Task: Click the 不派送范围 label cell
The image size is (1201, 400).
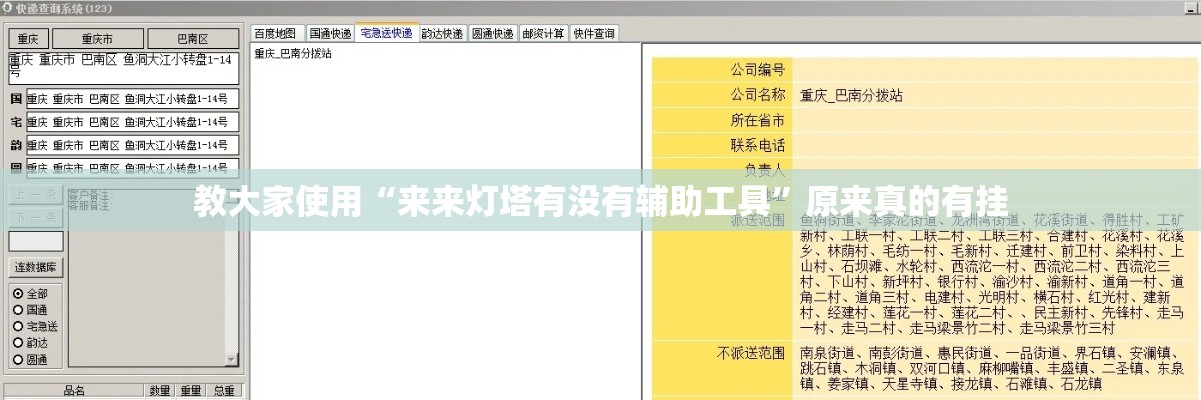Action: click(x=722, y=367)
